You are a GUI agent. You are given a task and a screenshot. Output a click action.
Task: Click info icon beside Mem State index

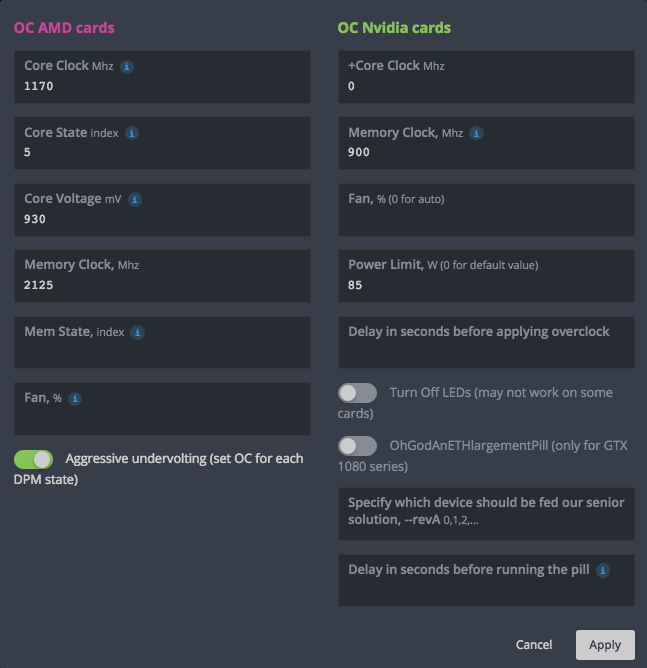138,333
